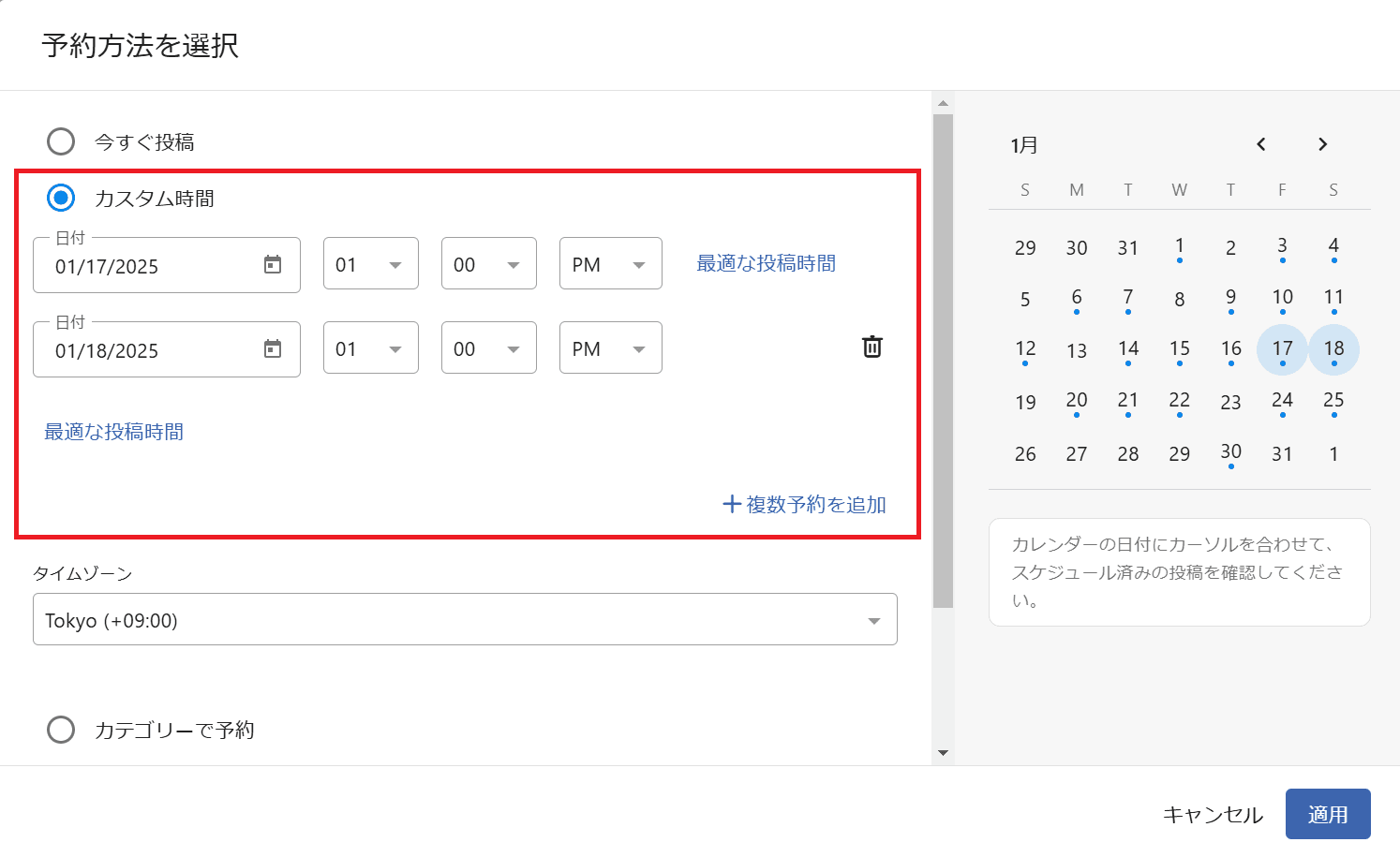This screenshot has height=857, width=1400.
Task: Select January 14 in the calendar
Action: pos(1128,349)
